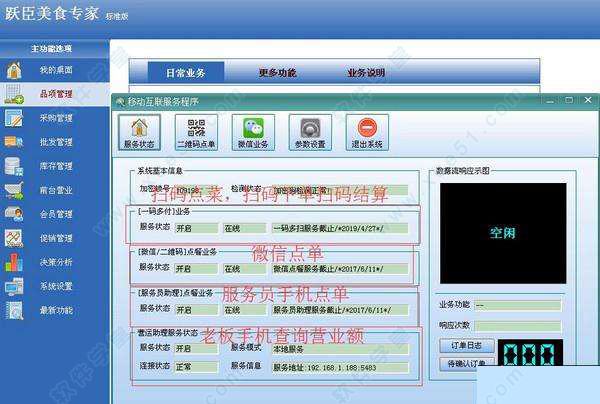Click the 一码多付 service status 开启 field
Image resolution: width=600 pixels, height=404 pixels.
pos(196,228)
